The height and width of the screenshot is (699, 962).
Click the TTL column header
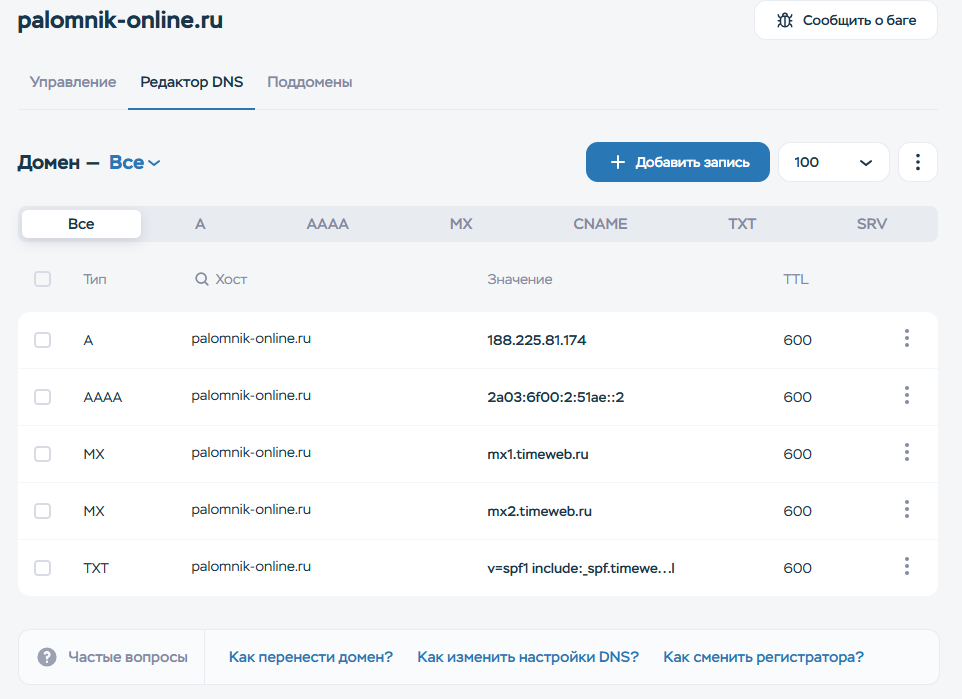[x=796, y=279]
